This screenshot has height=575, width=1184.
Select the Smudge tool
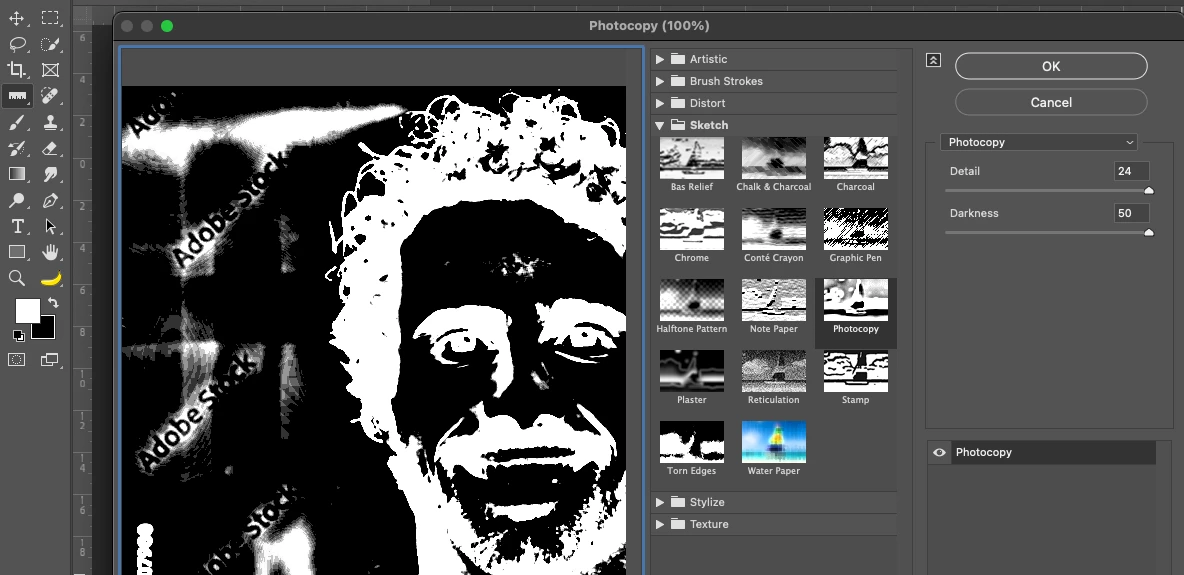(x=50, y=174)
